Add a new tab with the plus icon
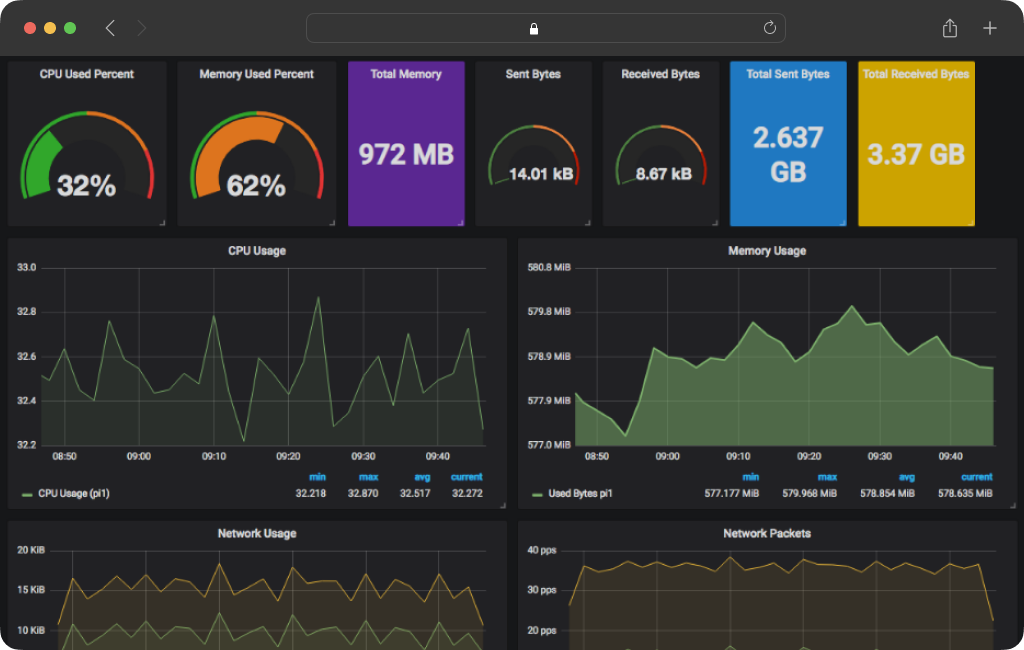The width and height of the screenshot is (1024, 650). (989, 28)
